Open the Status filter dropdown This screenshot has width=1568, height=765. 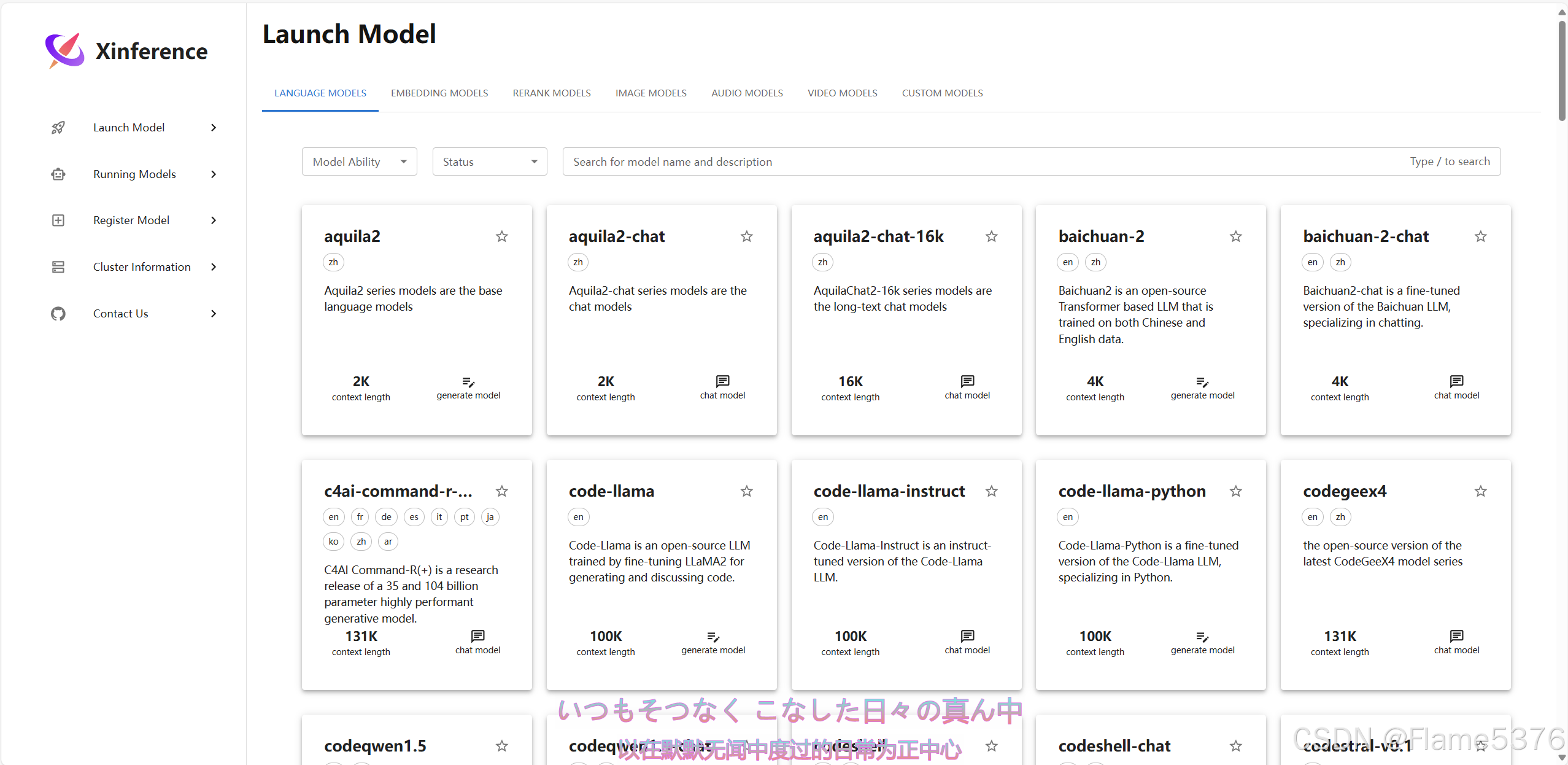[x=489, y=161]
